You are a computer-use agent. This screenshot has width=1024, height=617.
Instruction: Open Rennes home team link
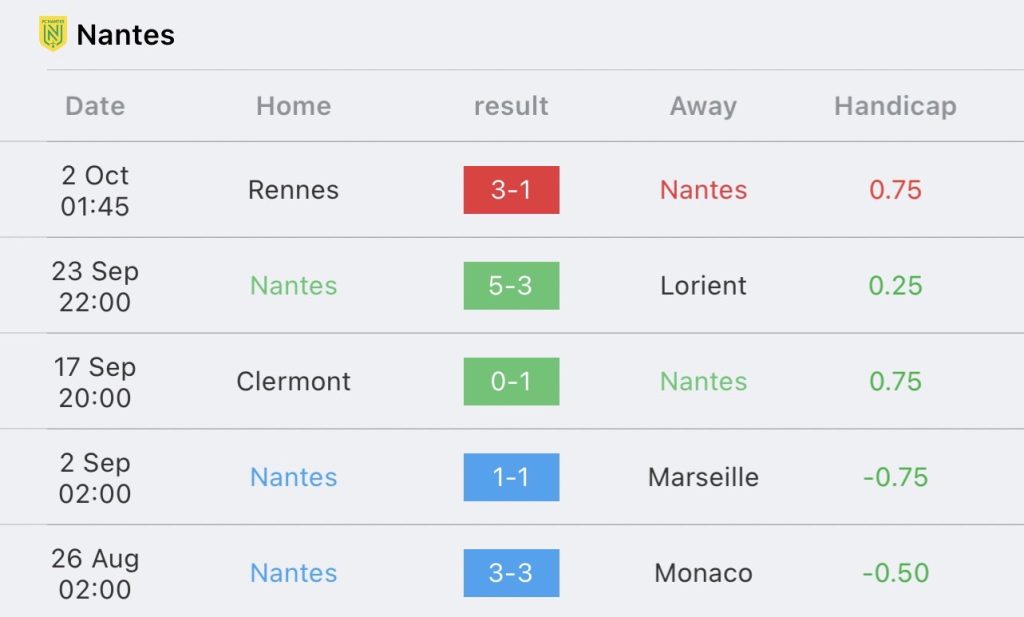(293, 190)
